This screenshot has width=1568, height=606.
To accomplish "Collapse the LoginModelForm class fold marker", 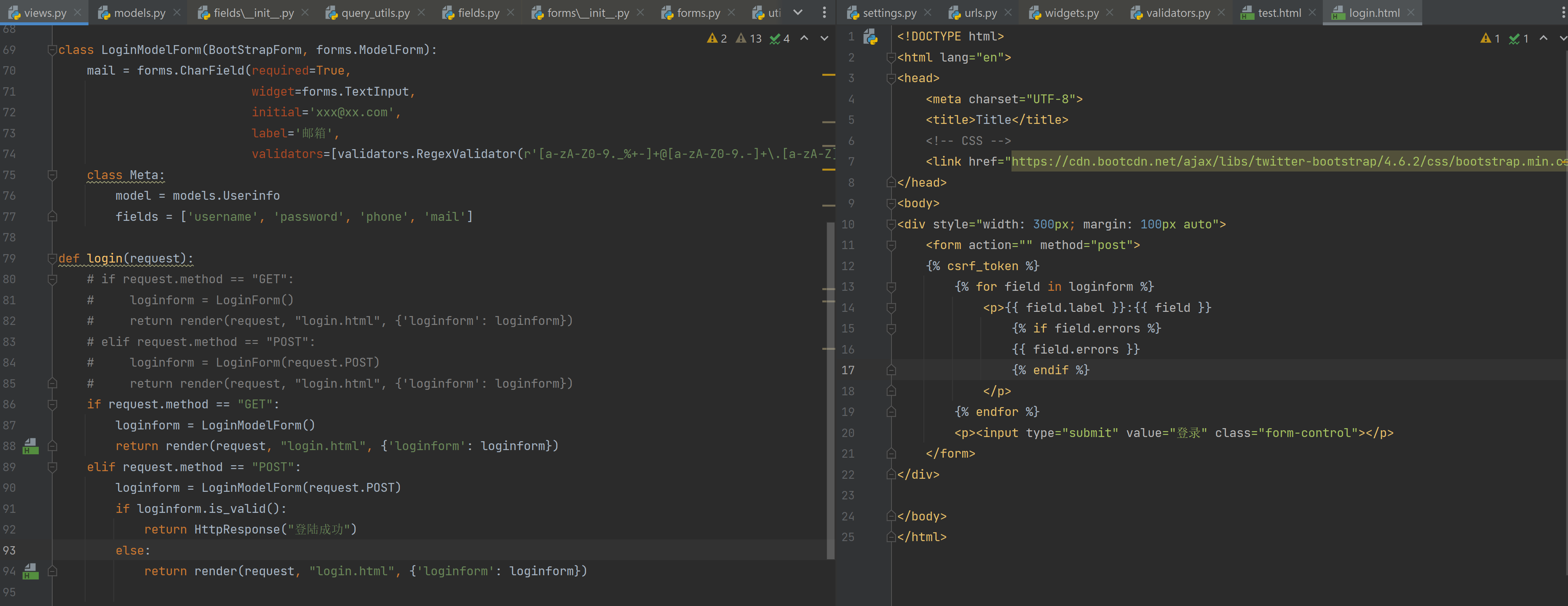I will click(x=52, y=50).
